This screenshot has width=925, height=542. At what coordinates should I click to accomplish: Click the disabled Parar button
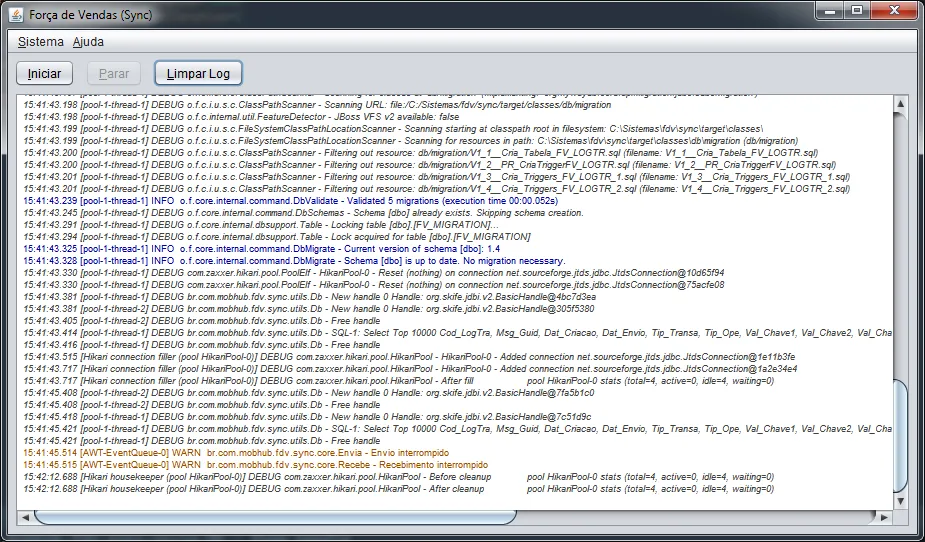tap(114, 74)
